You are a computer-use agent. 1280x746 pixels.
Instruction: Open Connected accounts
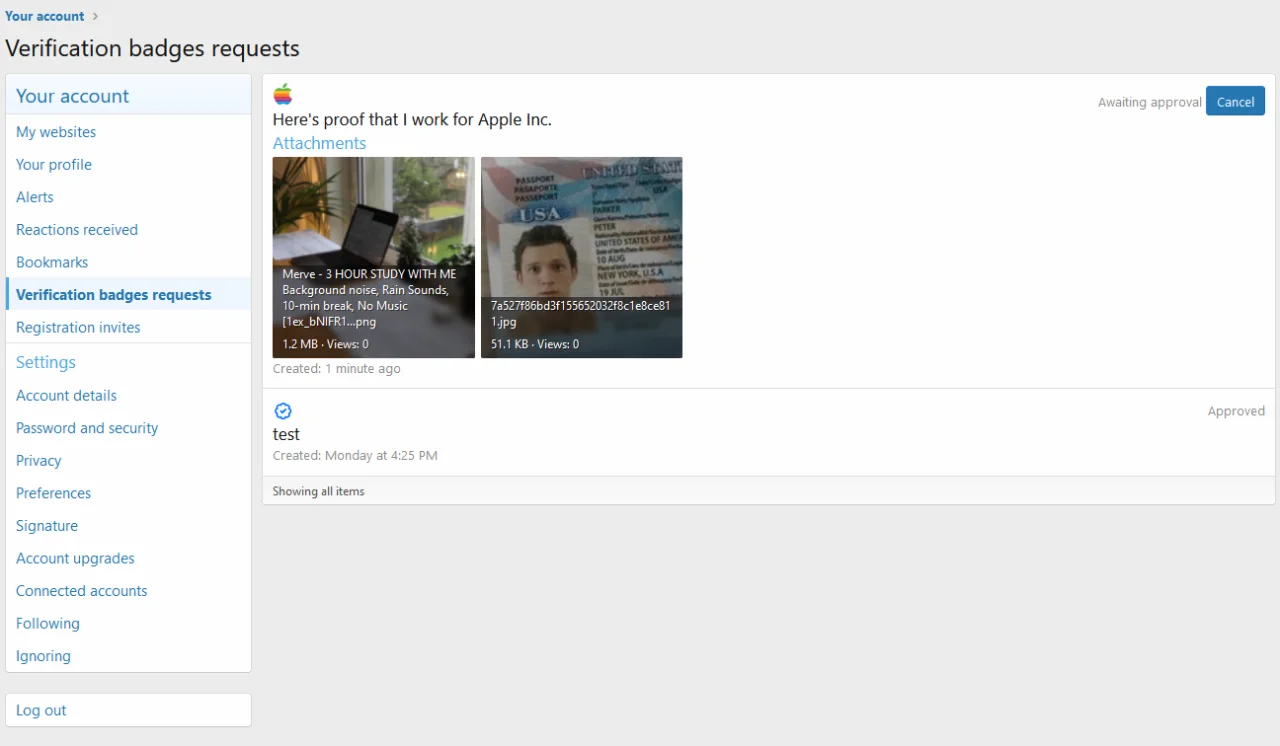pyautogui.click(x=81, y=590)
